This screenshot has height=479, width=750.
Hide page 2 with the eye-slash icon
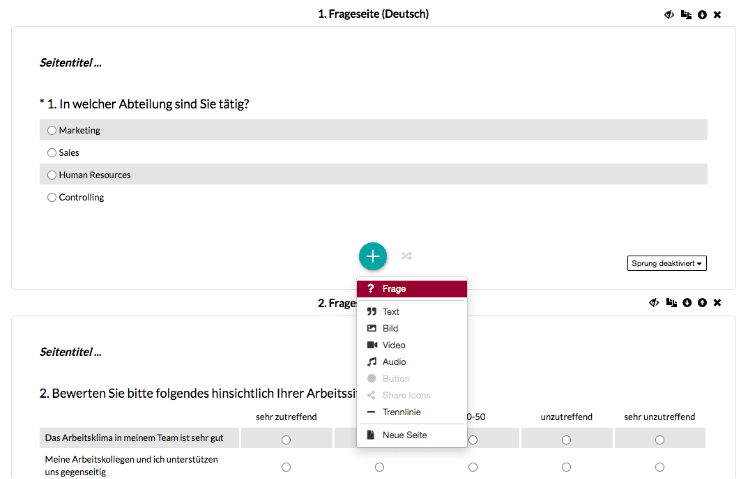pyautogui.click(x=654, y=302)
